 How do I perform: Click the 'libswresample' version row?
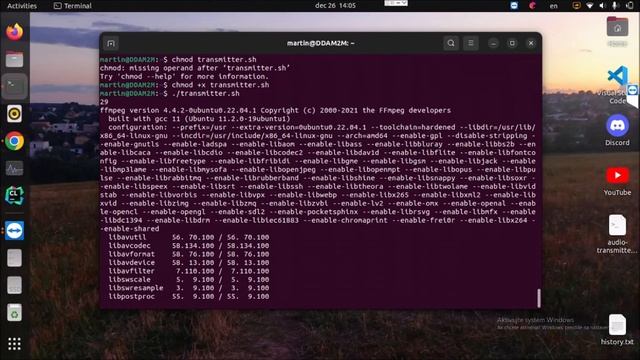(x=189, y=288)
